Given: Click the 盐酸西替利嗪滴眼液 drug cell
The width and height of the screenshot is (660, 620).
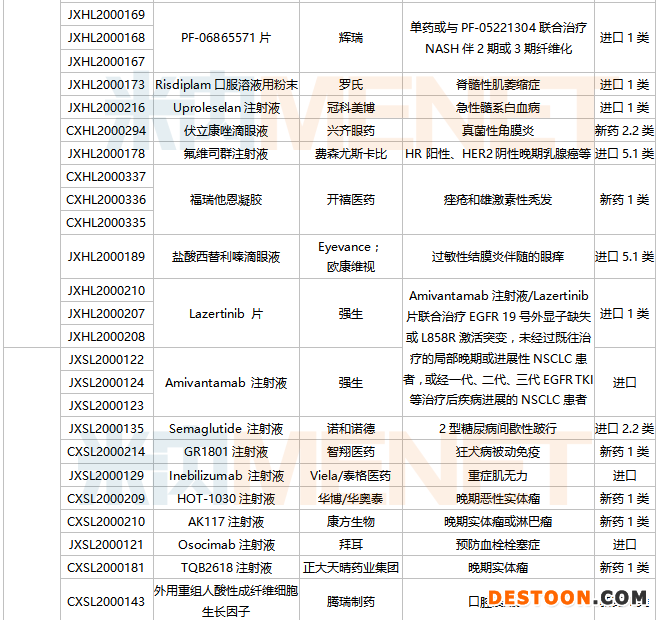Looking at the screenshot, I should tap(226, 257).
